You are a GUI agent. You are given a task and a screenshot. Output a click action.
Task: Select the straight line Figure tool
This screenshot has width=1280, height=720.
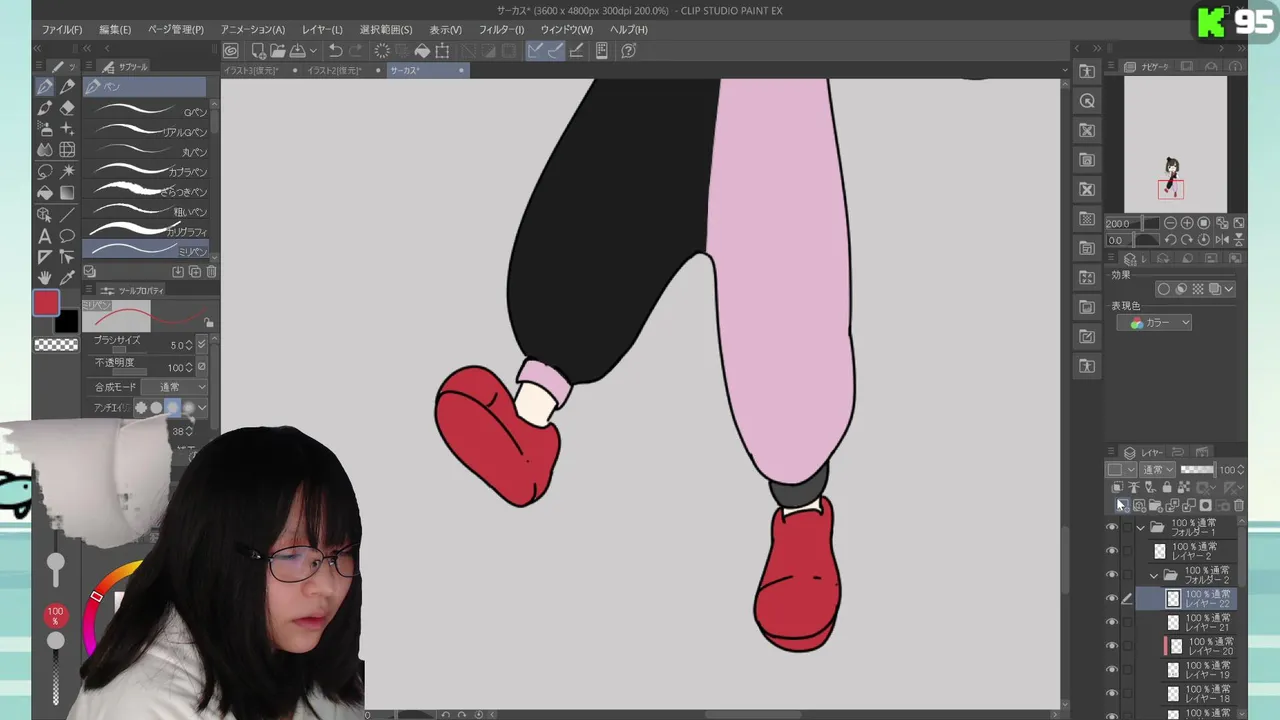click(x=67, y=214)
